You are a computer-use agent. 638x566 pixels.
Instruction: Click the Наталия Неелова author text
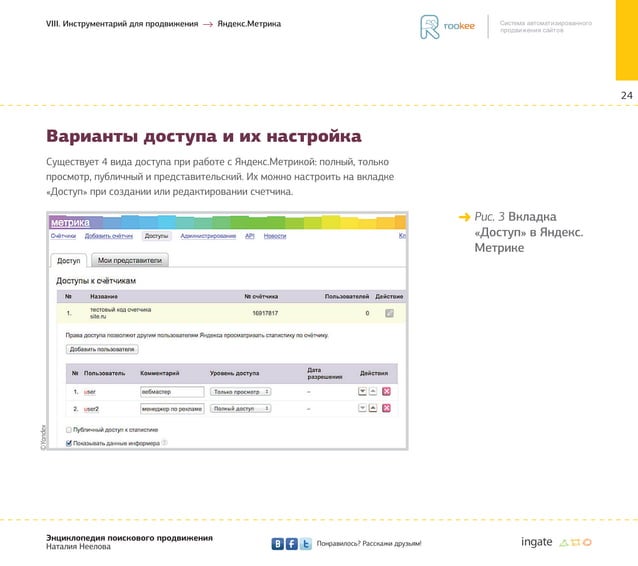pos(78,546)
